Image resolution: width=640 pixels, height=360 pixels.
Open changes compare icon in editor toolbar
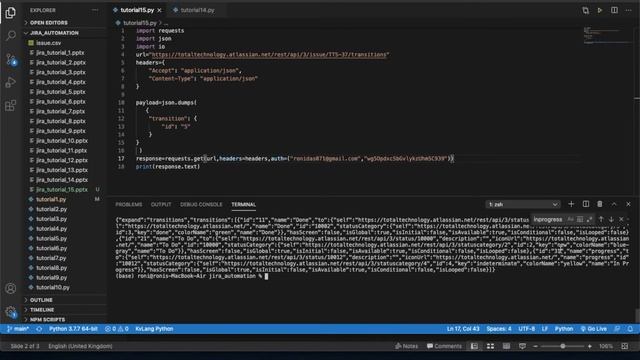pyautogui.click(x=585, y=10)
